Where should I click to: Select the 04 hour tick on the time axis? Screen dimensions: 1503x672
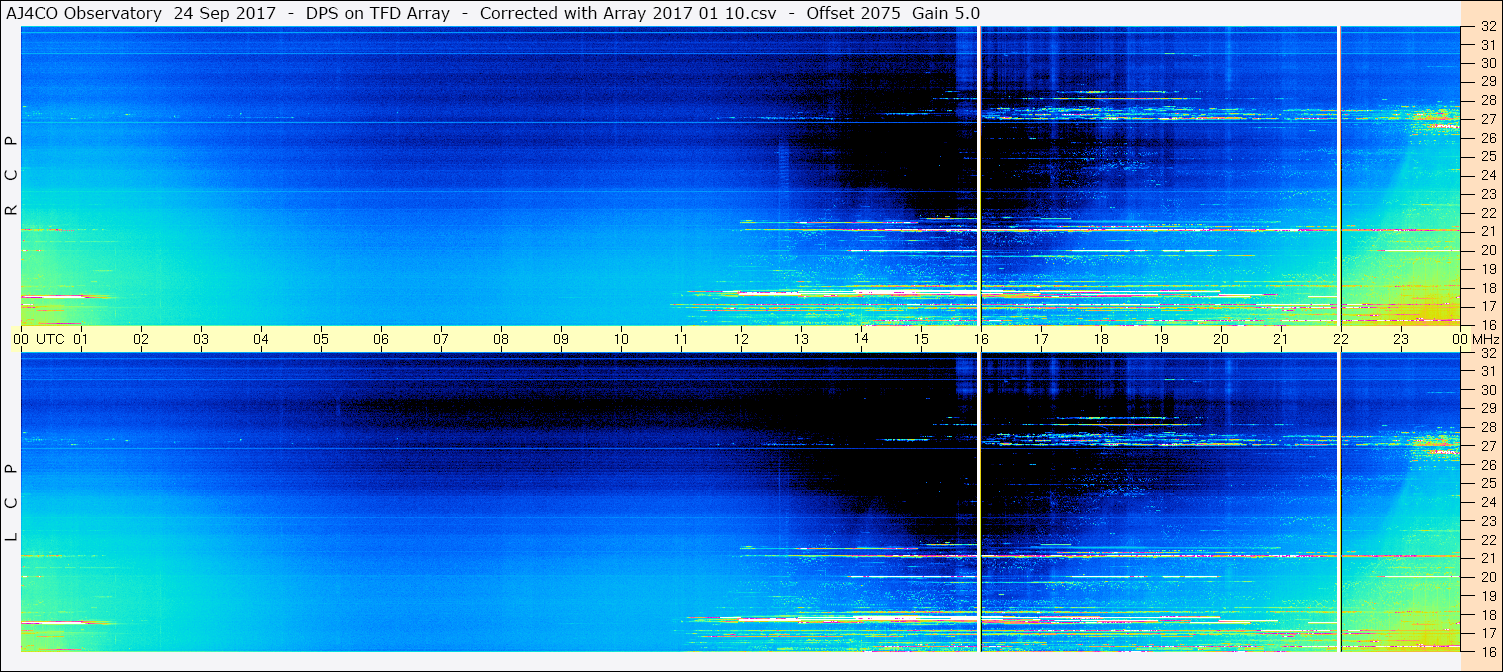[261, 339]
